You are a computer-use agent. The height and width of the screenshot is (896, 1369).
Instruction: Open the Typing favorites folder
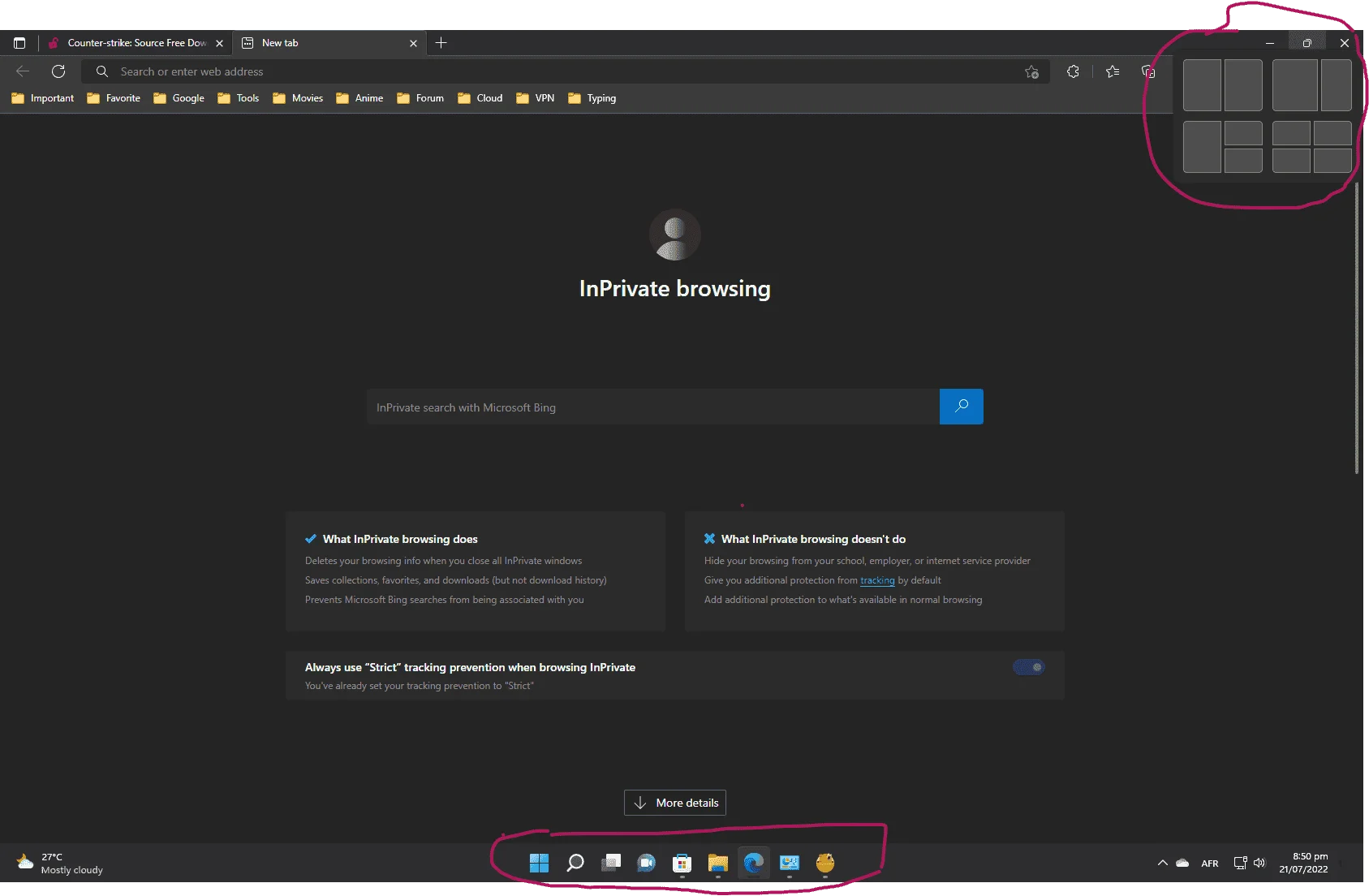592,98
